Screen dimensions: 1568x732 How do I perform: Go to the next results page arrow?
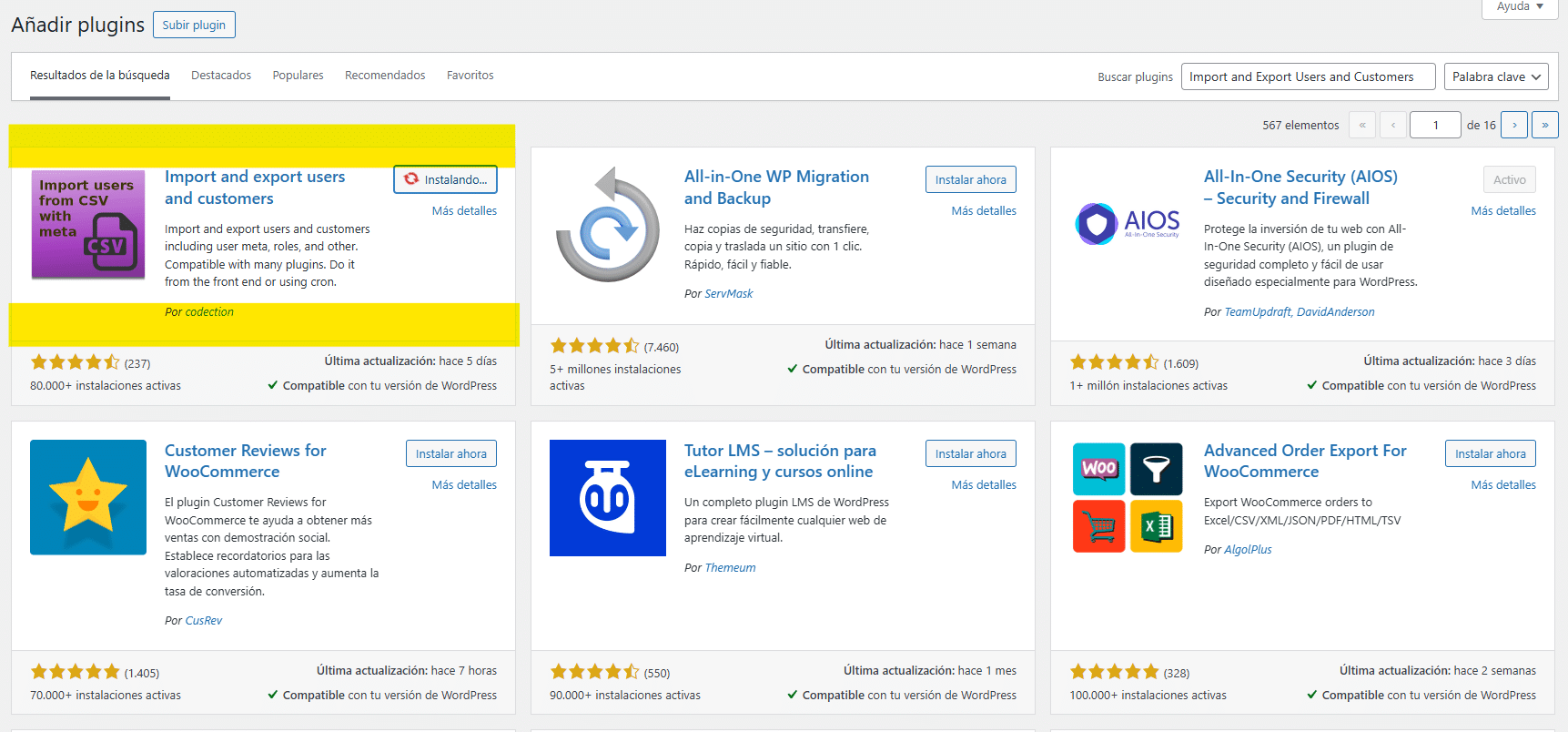coord(1514,125)
